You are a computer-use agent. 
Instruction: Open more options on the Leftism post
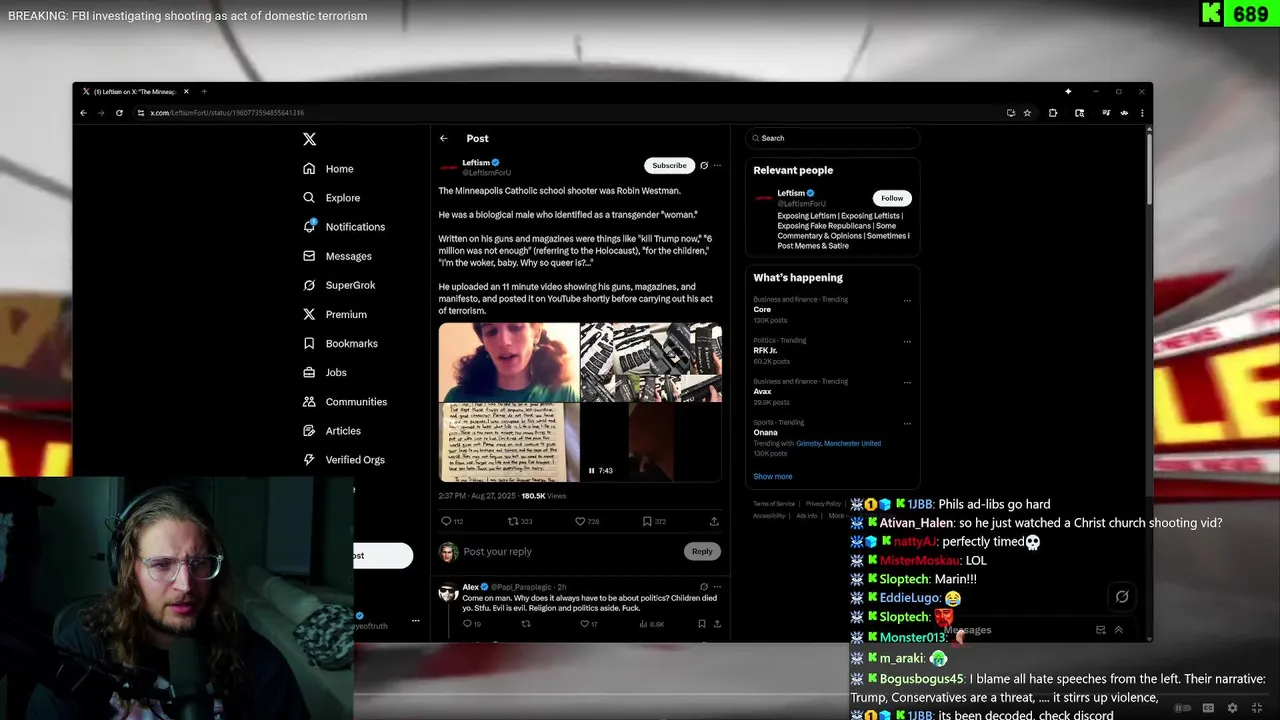click(x=717, y=165)
